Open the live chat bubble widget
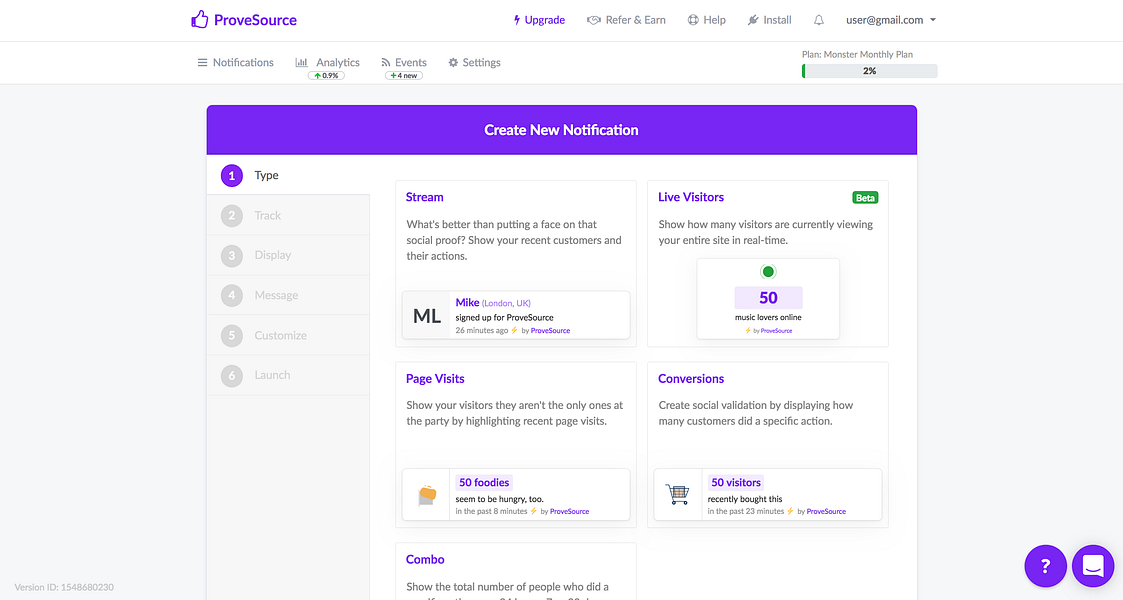The image size is (1123, 600). pos(1093,565)
